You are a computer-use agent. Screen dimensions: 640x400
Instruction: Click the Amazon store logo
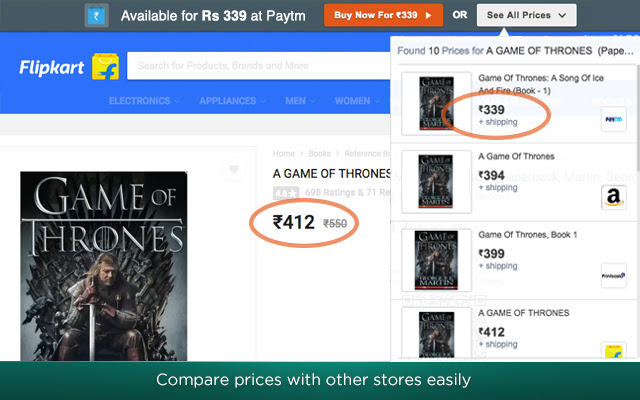613,198
